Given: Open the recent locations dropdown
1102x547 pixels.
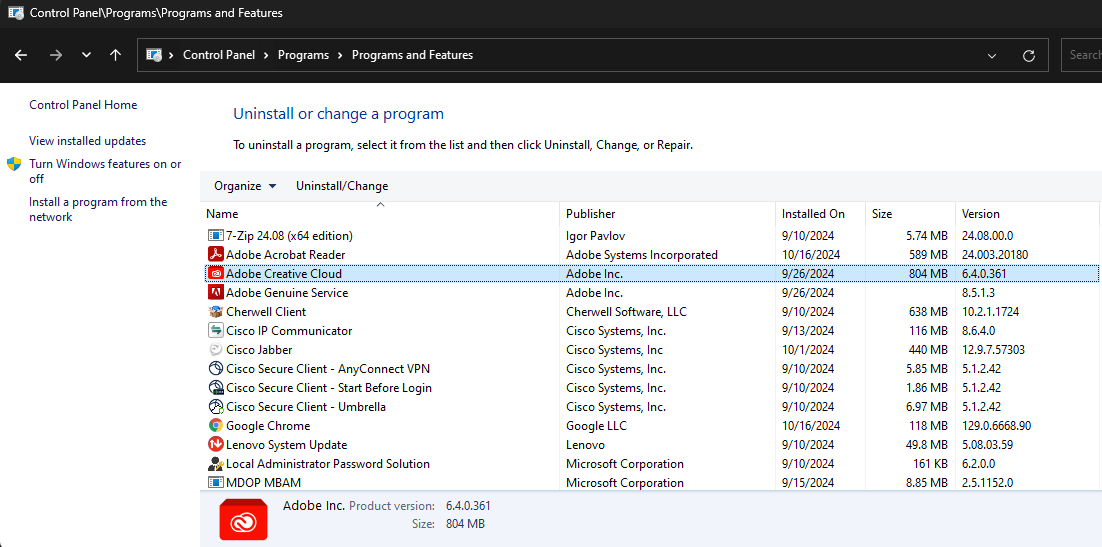Looking at the screenshot, I should click(86, 55).
